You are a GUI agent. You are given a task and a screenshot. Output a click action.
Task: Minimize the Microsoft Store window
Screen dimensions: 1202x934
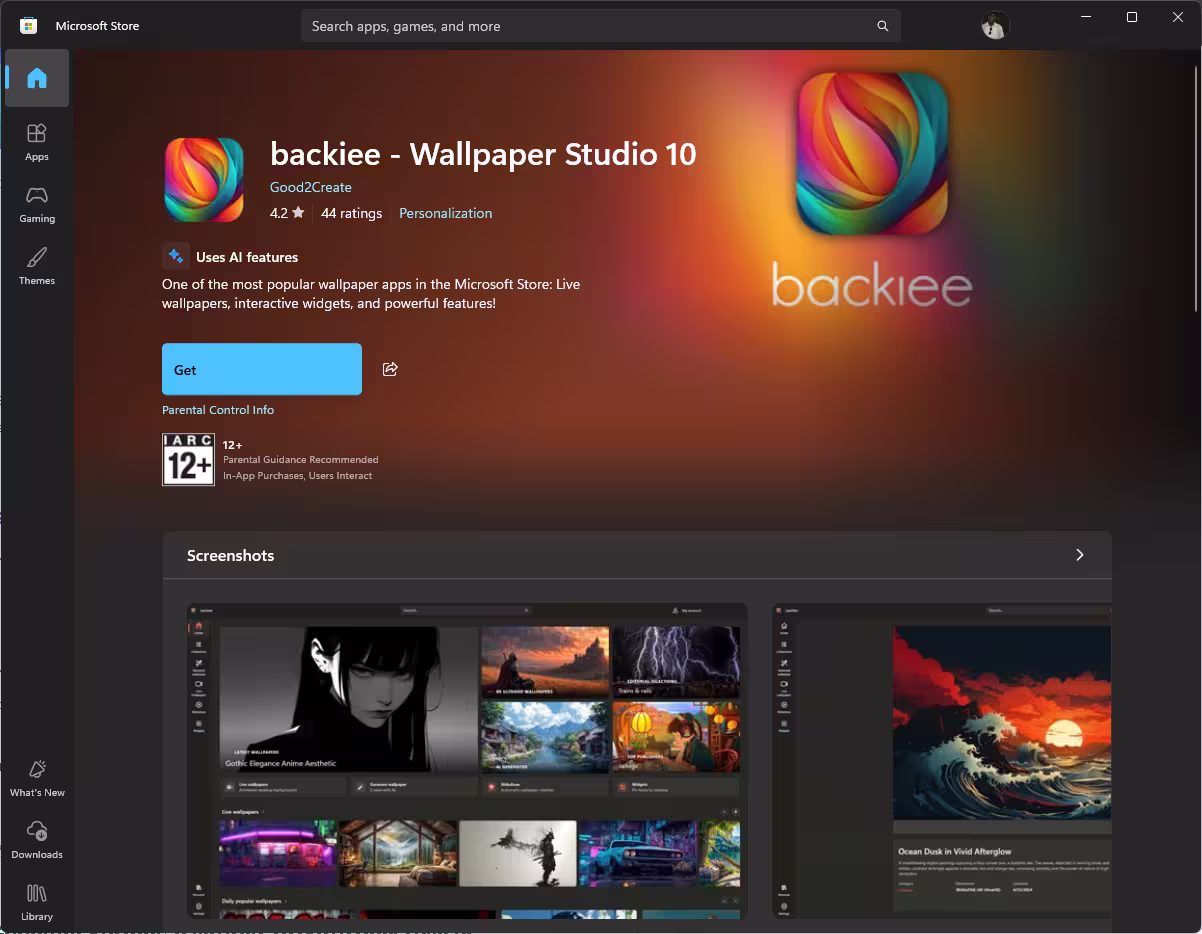coord(1086,17)
